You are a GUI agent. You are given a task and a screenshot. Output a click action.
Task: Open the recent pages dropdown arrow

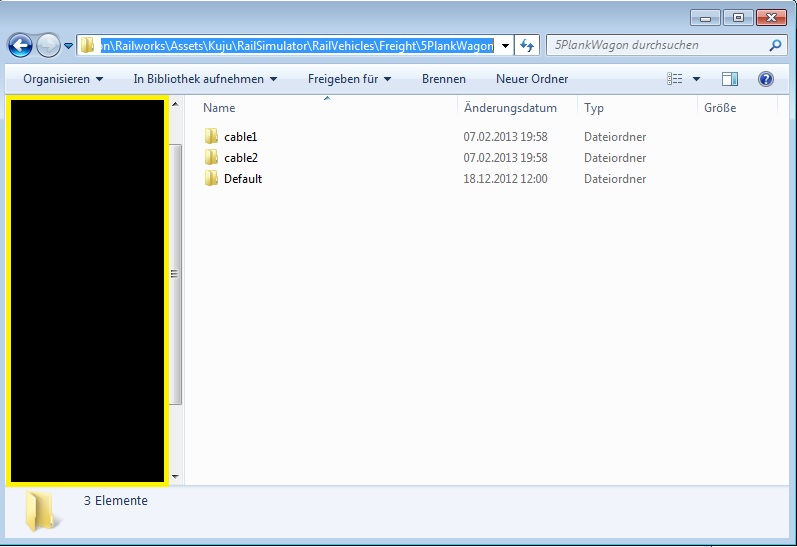(68, 46)
